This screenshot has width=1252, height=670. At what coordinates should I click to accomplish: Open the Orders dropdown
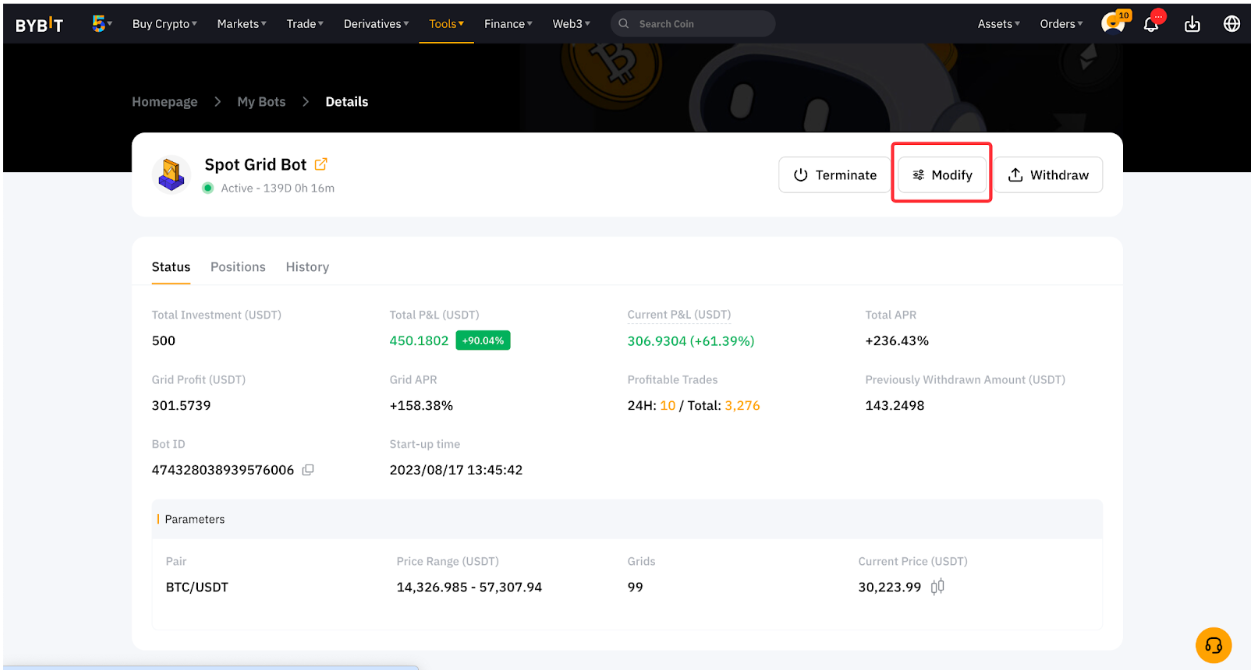[1061, 24]
